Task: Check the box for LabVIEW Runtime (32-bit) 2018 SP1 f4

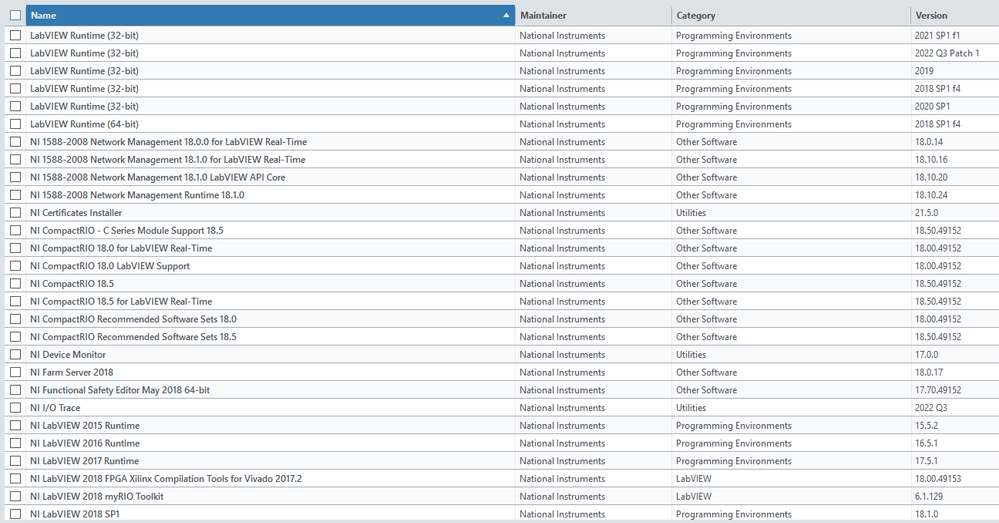Action: (15, 89)
